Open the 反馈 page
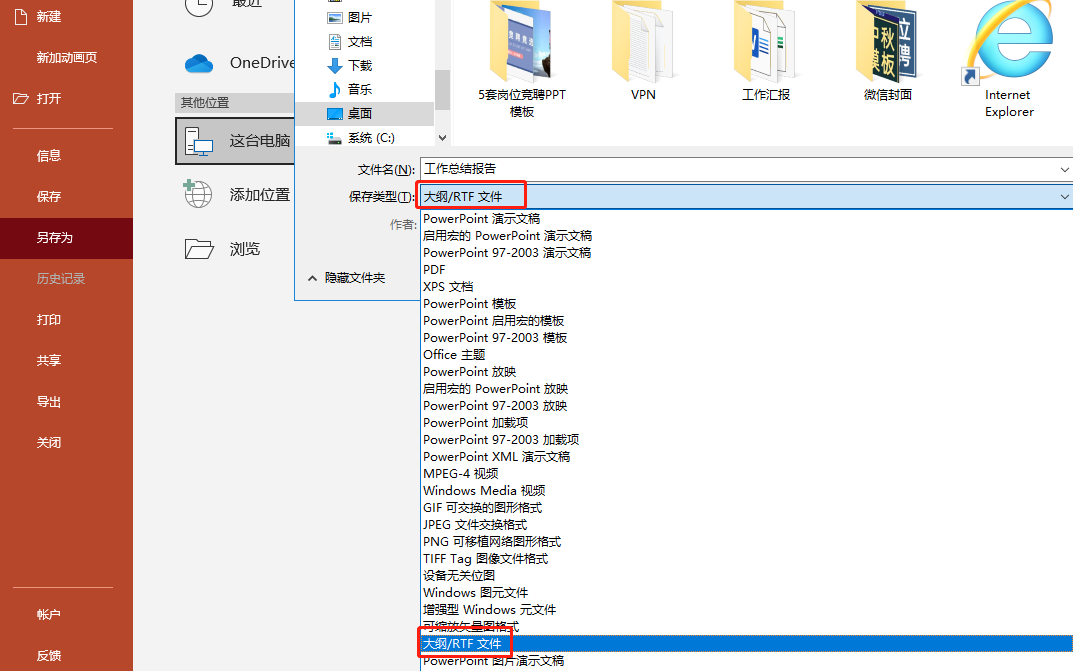1073x671 pixels. tap(48, 655)
